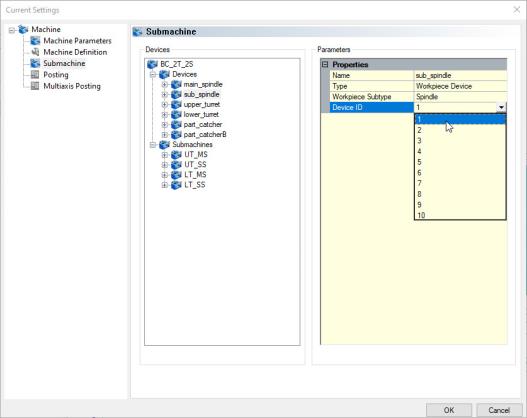
Task: Collapse the Submachines group node
Action: coord(153,145)
